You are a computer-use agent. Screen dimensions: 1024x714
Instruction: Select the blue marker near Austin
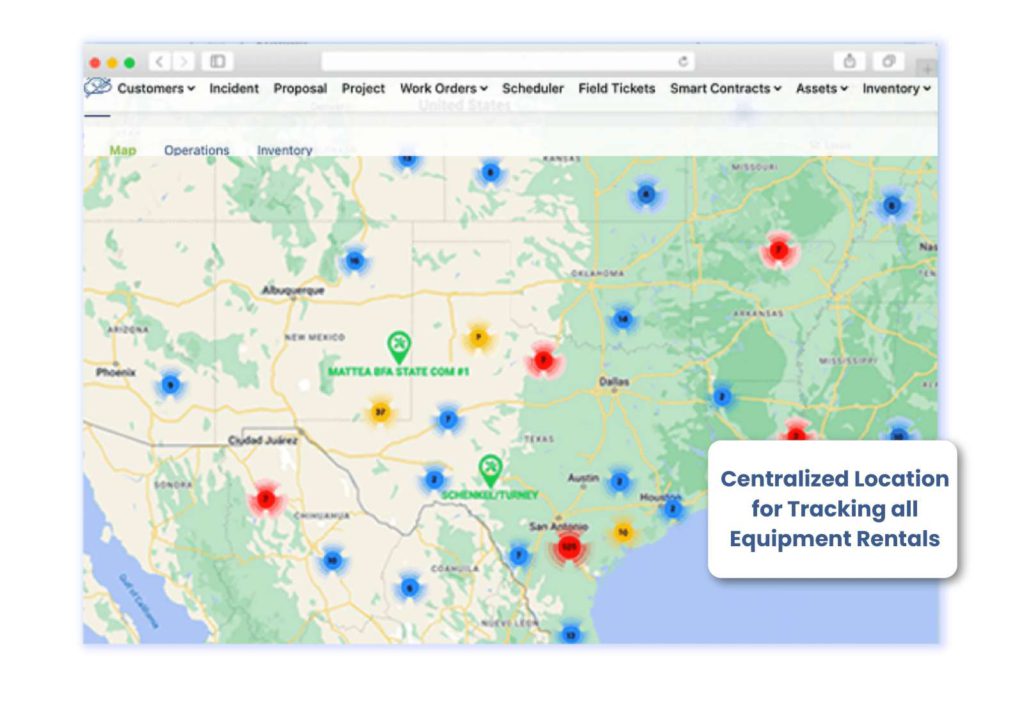pos(621,478)
